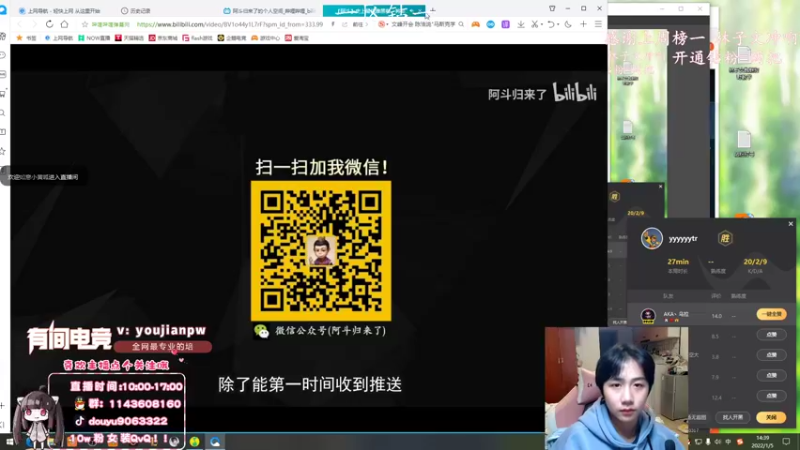Click the browser forward arrow
The width and height of the screenshot is (800, 450).
pos(34,24)
